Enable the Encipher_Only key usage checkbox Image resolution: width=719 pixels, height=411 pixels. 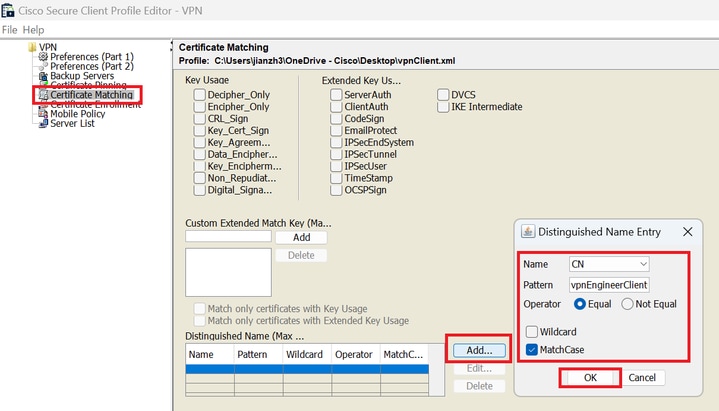tap(199, 107)
